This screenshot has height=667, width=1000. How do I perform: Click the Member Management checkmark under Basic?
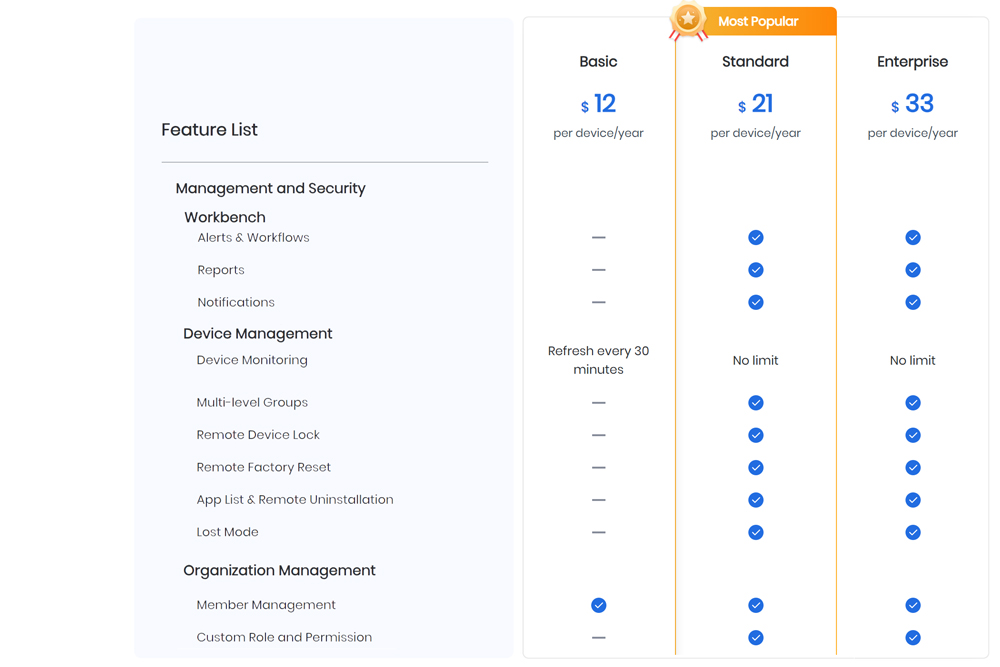tap(598, 605)
